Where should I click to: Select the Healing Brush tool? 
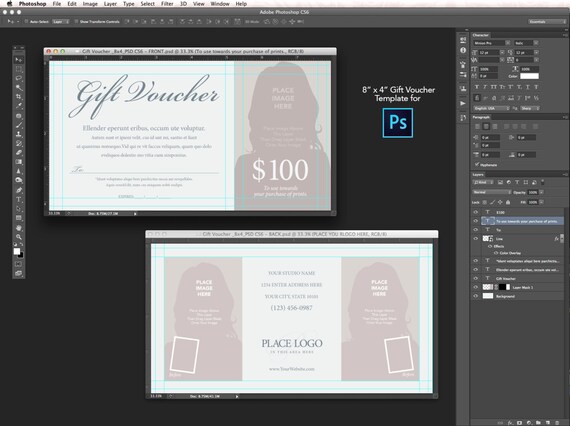click(19, 116)
